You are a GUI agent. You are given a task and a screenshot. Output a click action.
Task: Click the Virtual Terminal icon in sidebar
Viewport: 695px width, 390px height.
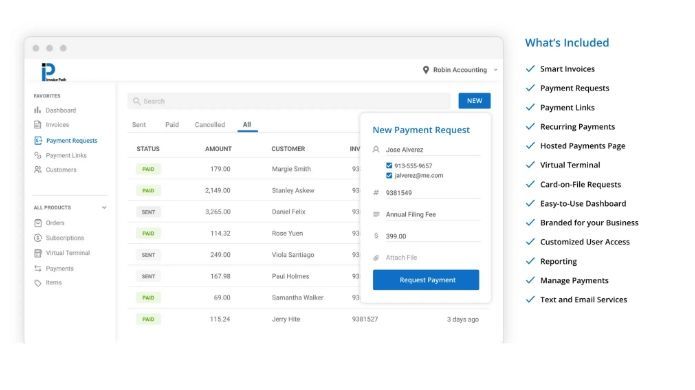pyautogui.click(x=38, y=253)
